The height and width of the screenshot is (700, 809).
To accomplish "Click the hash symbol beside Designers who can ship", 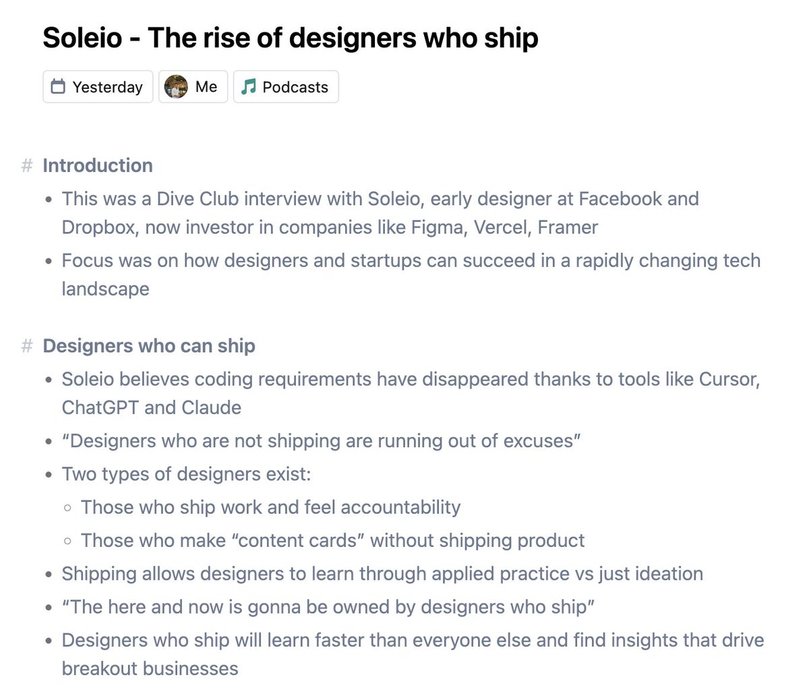I will (27, 346).
